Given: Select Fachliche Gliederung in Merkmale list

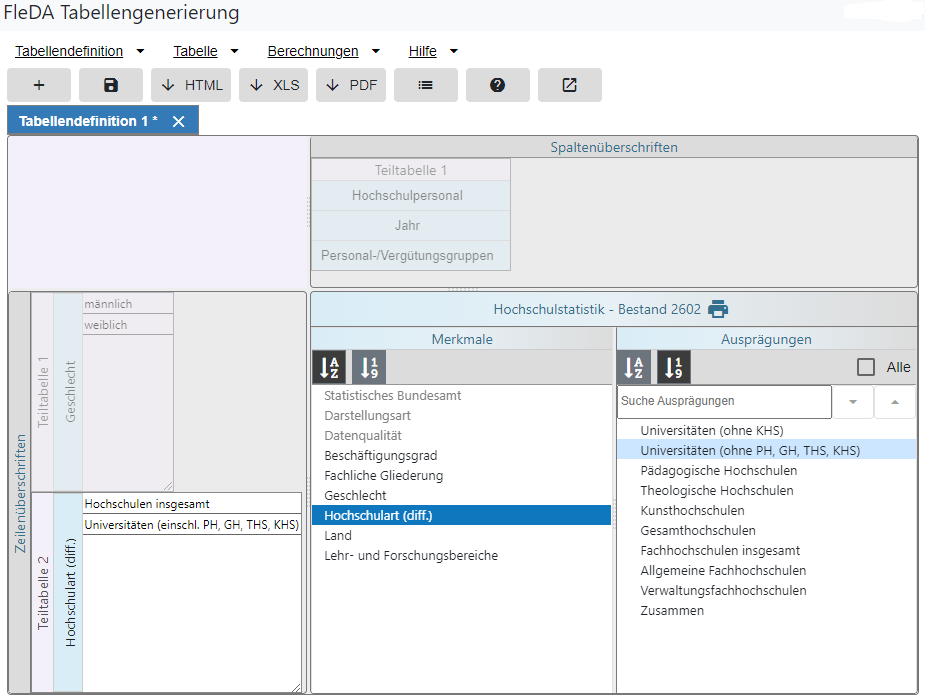Looking at the screenshot, I should [383, 476].
